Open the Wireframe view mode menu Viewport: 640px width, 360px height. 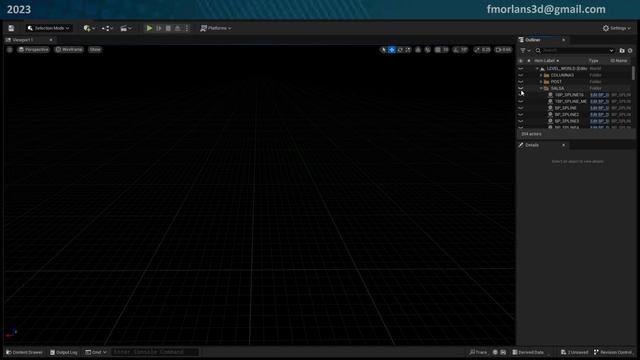coord(69,49)
